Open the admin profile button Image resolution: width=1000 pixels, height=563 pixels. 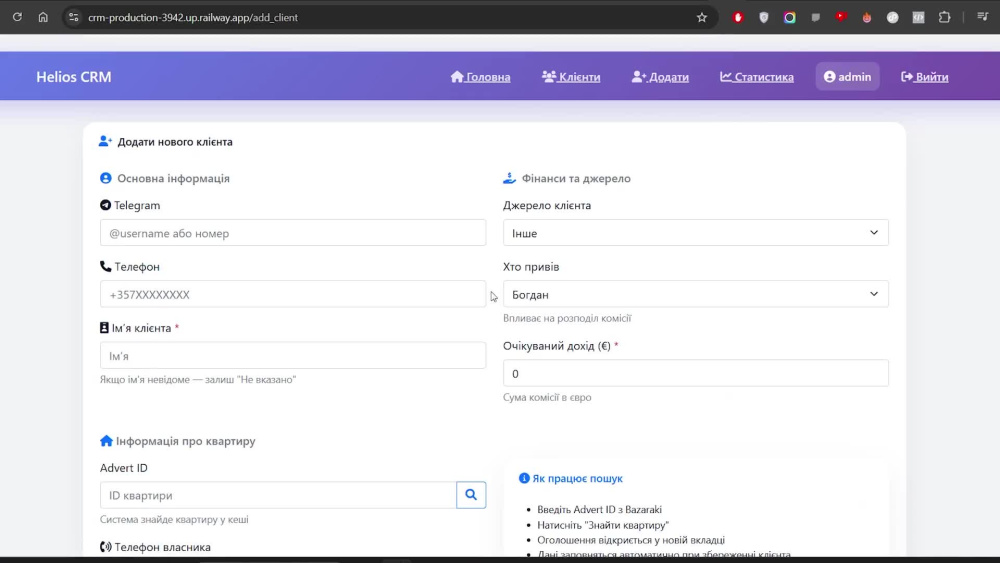847,77
